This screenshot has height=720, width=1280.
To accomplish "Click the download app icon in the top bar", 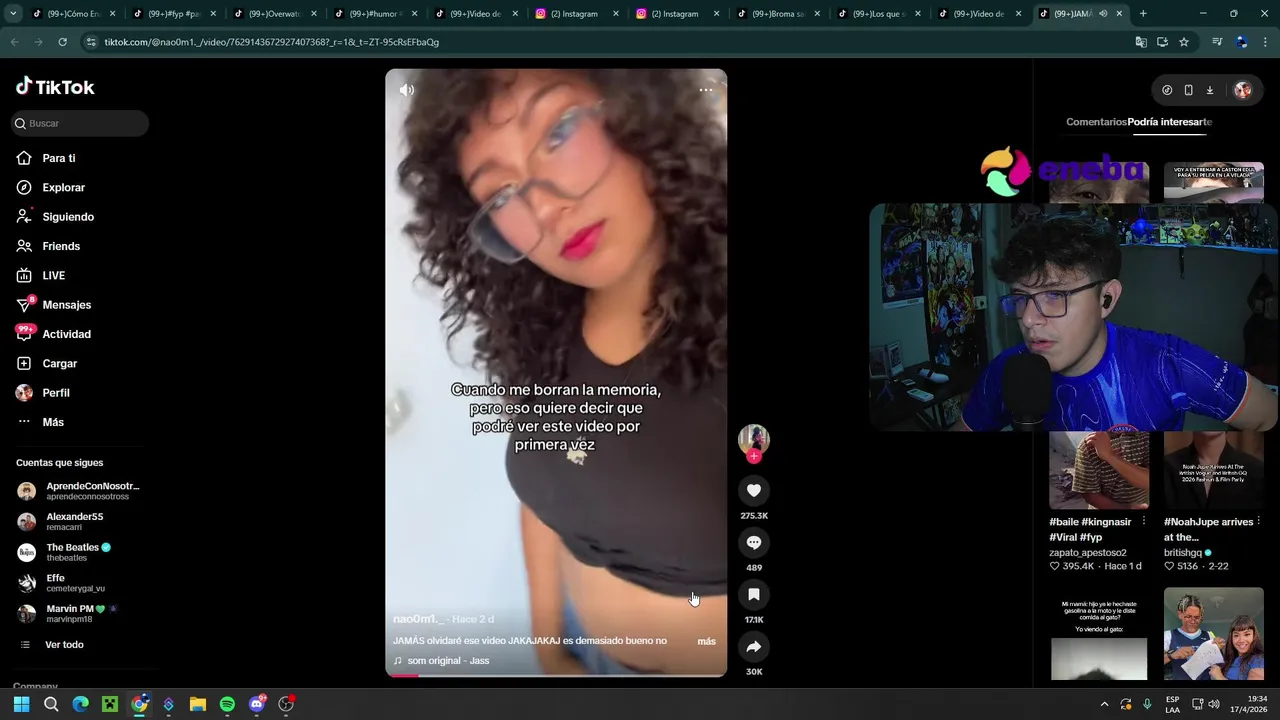I will [x=1209, y=90].
